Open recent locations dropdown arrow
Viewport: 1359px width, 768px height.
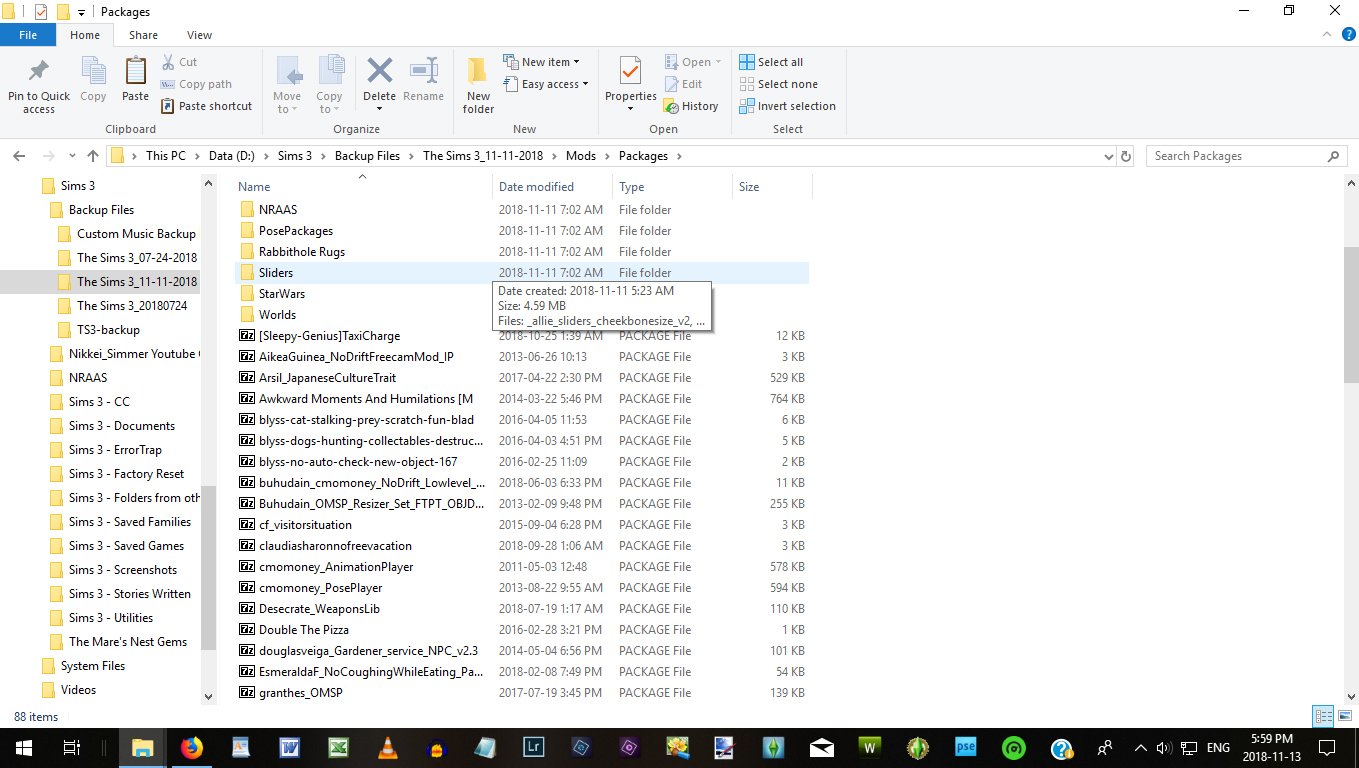pyautogui.click(x=70, y=156)
